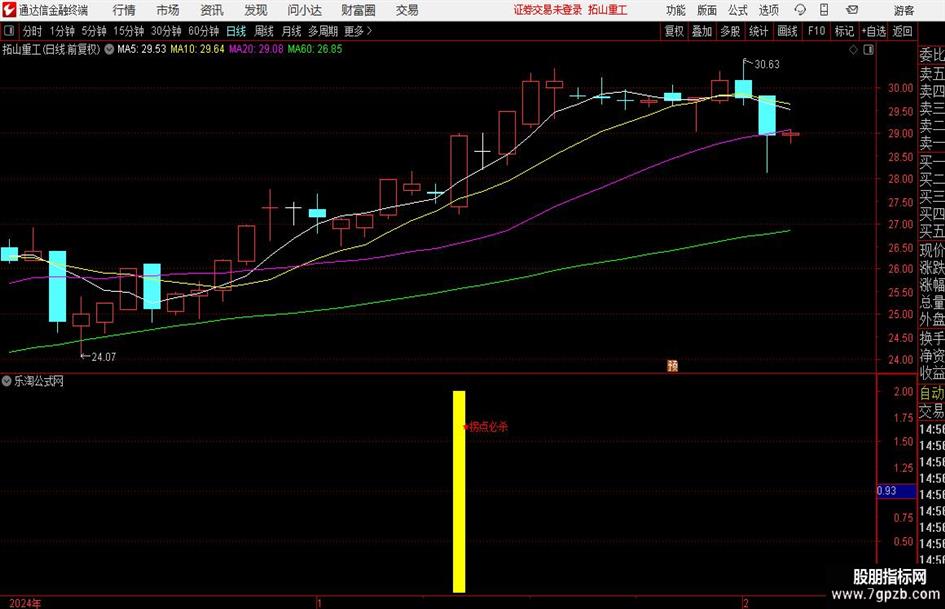Switch to the 周线 weekly tab

(x=264, y=31)
